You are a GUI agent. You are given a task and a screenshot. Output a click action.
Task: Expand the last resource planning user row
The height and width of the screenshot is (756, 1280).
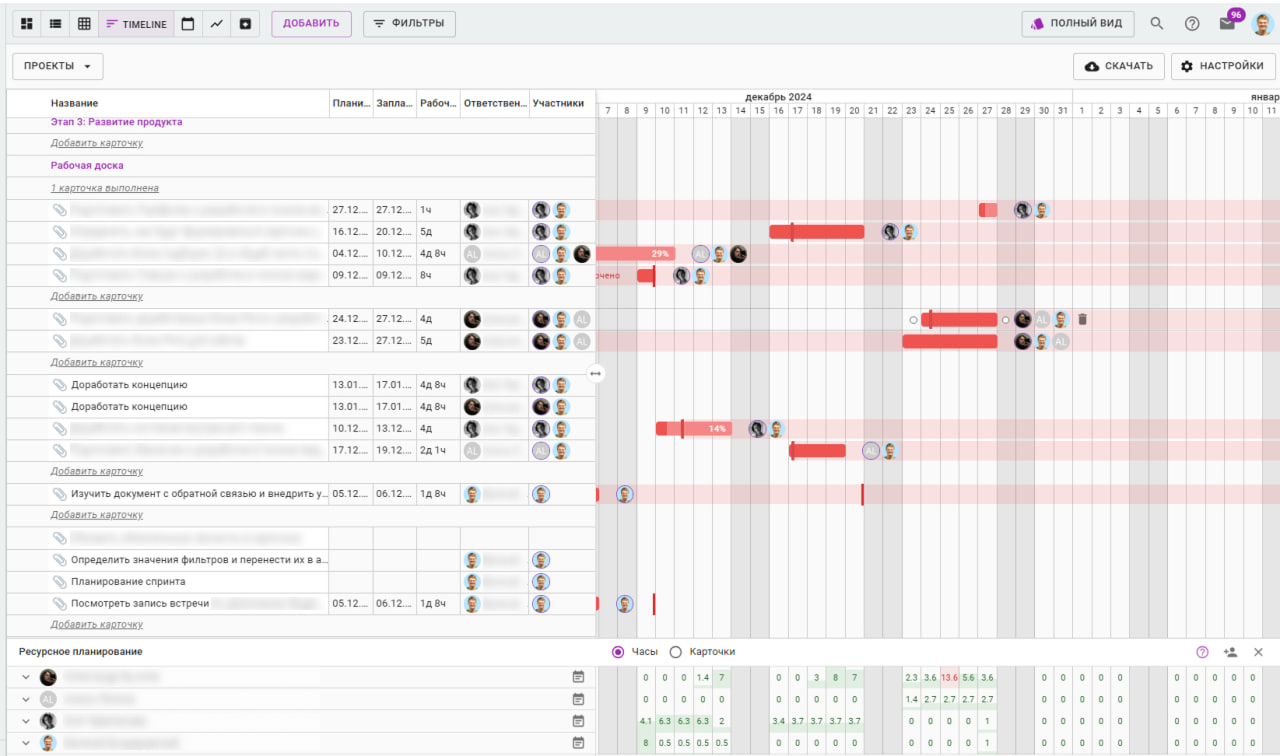click(x=26, y=743)
